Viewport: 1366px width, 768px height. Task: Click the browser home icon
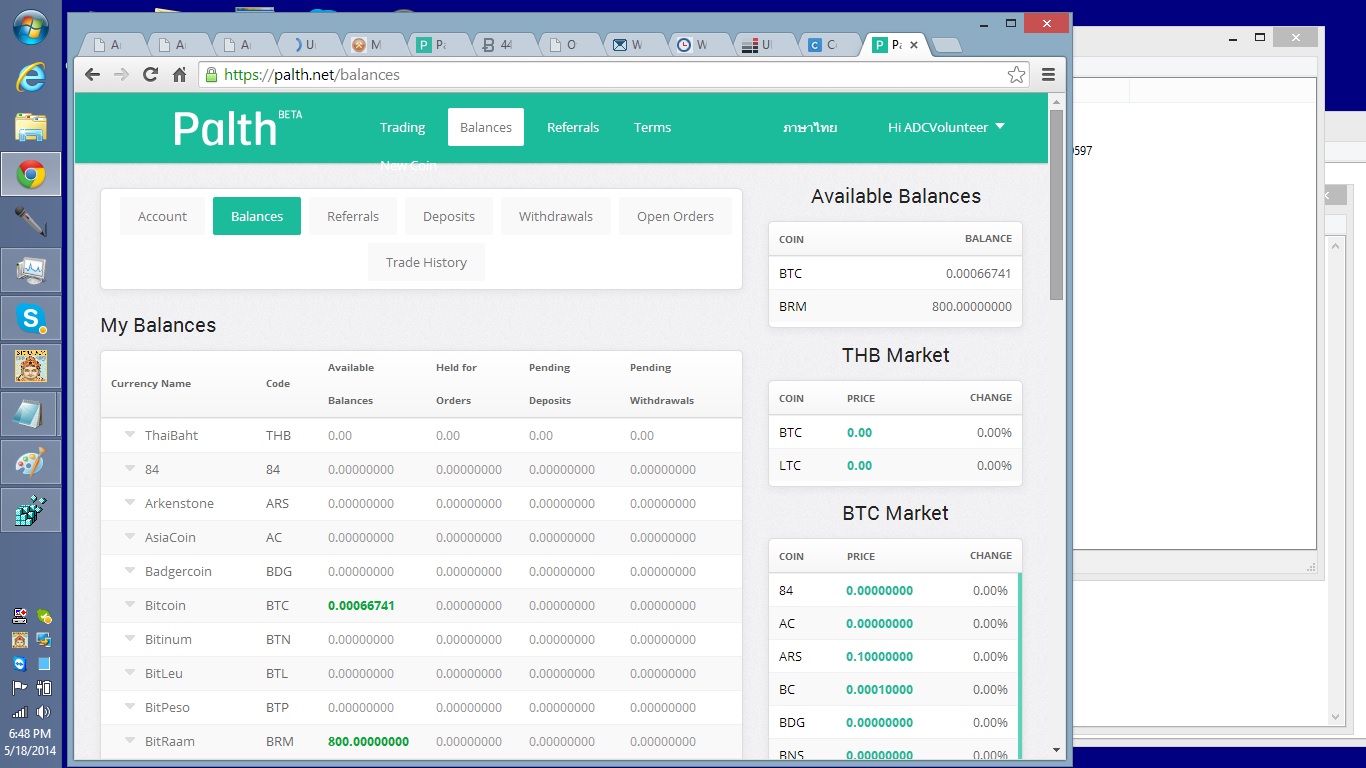point(180,75)
